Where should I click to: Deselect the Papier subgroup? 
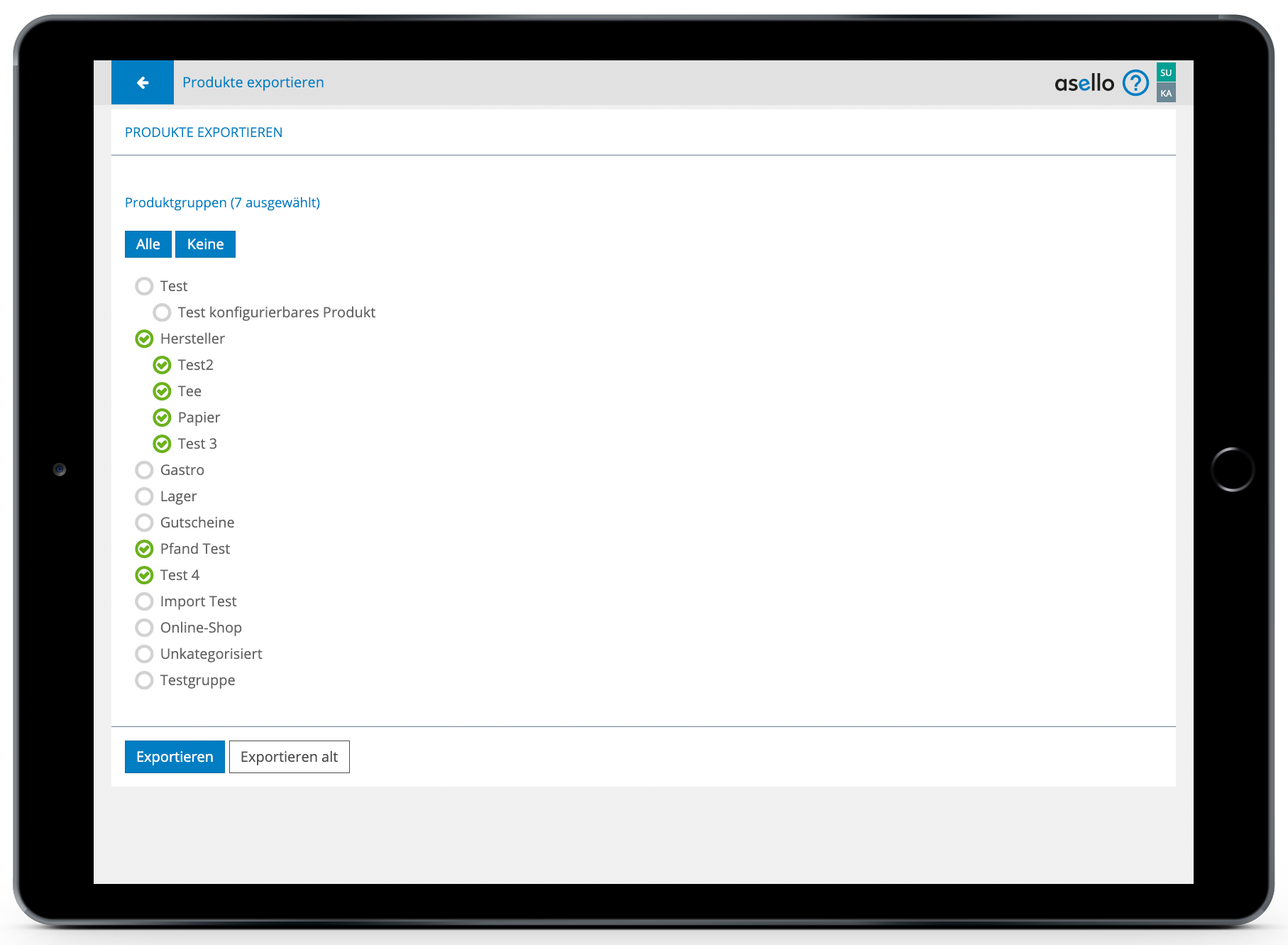pos(163,417)
